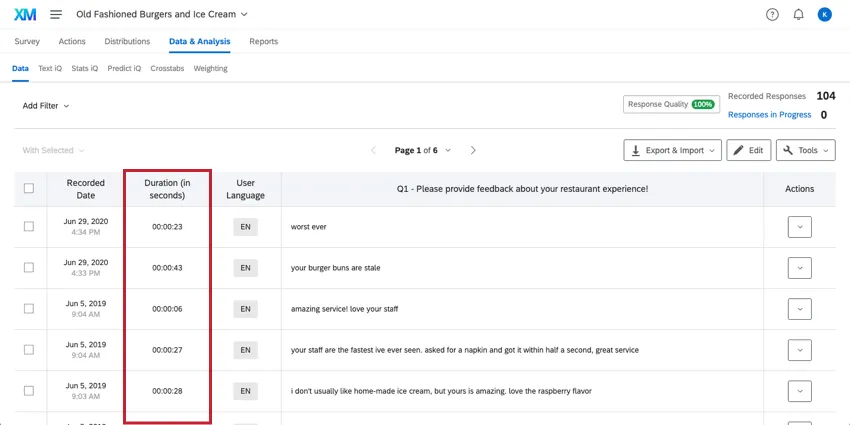Click the Export & Import download icon
850x425 pixels.
pos(636,150)
